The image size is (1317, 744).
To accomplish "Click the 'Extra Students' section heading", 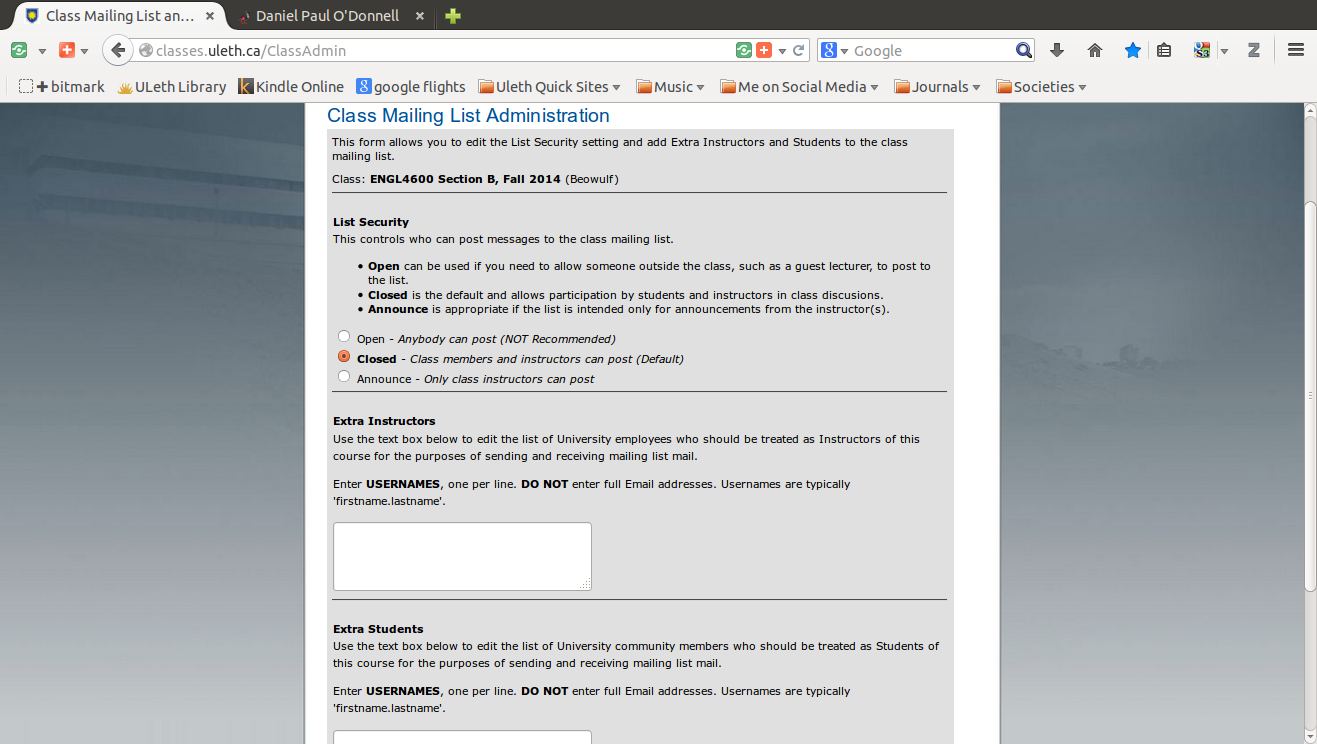I will (x=378, y=629).
